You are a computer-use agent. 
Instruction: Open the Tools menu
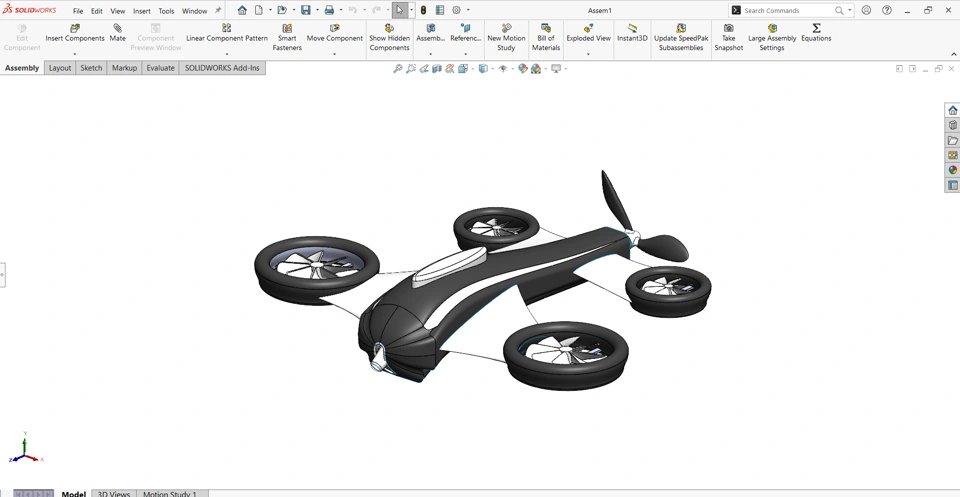tap(166, 11)
